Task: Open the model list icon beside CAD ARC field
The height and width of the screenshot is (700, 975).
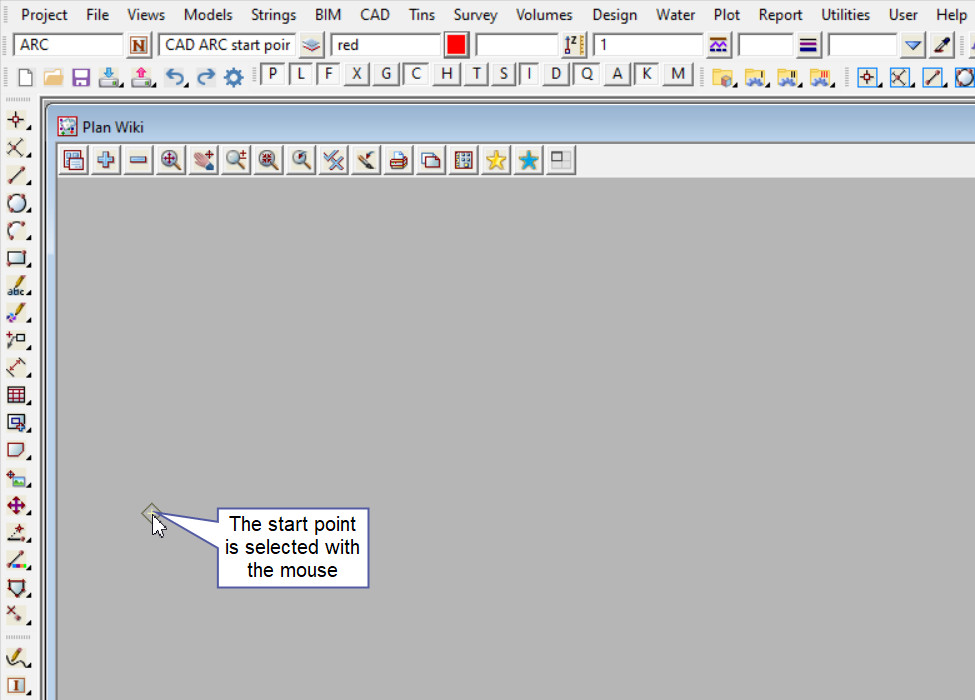Action: [312, 45]
